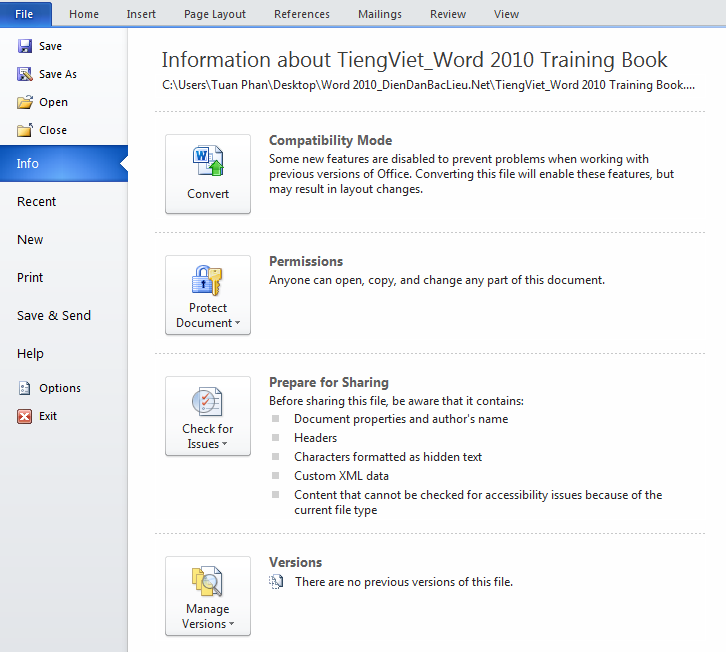Click the Options page icon
This screenshot has width=726, height=652.
25,388
